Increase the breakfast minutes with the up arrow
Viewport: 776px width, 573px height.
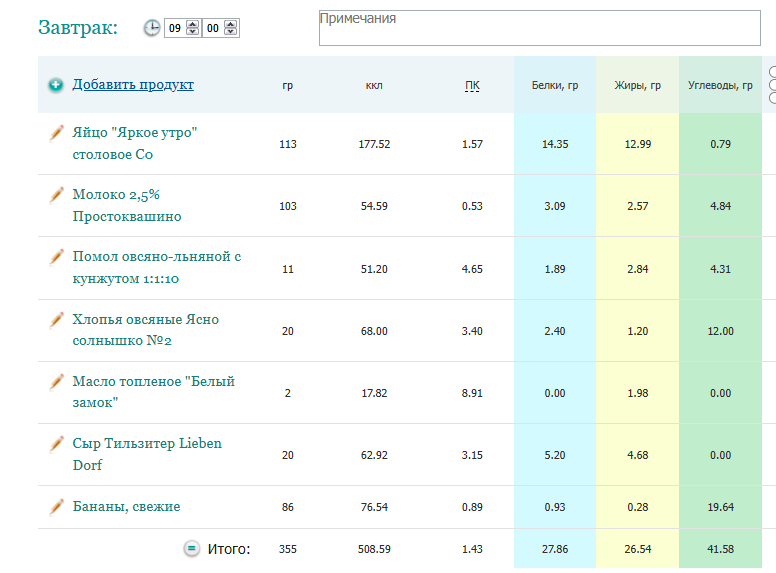[x=231, y=24]
